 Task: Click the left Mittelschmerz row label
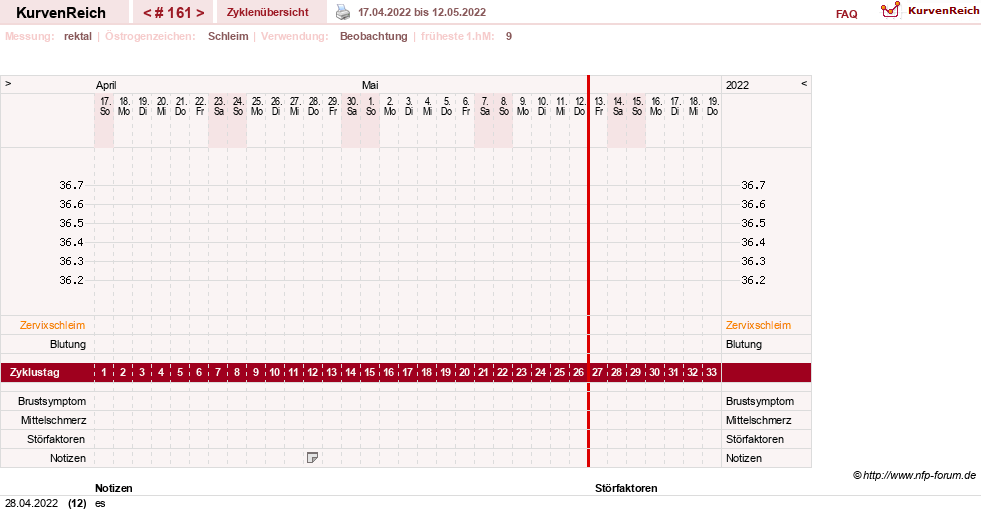pos(53,420)
